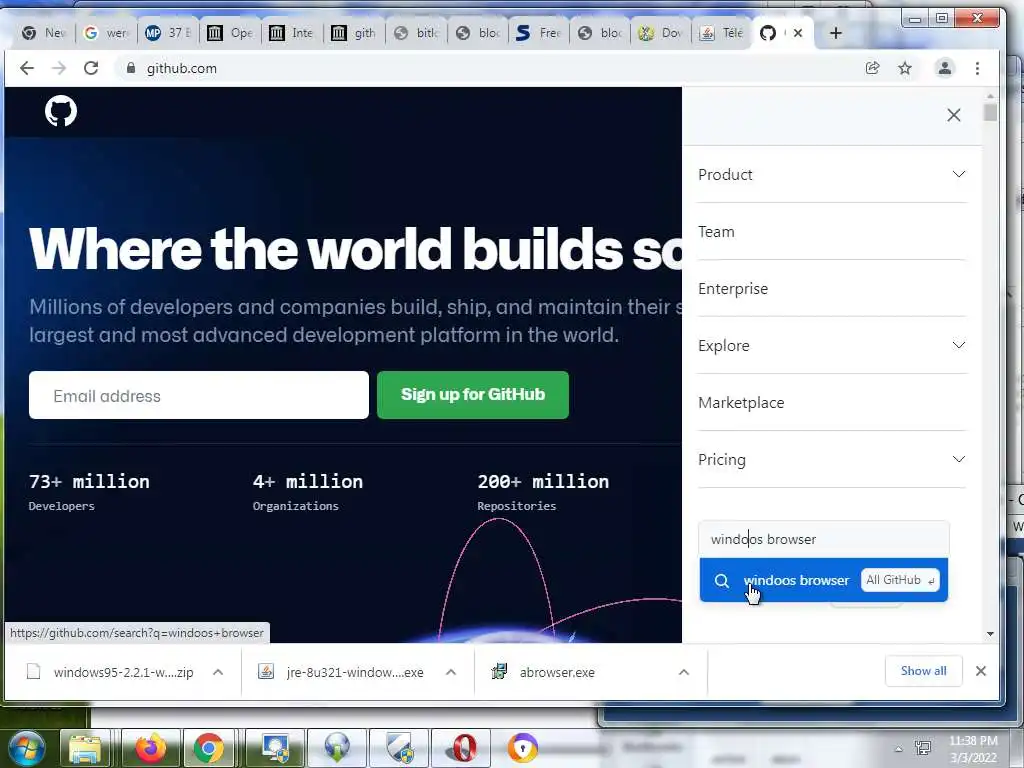The height and width of the screenshot is (768, 1024).
Task: Open Windows Explorer from the taskbar
Action: [85, 748]
